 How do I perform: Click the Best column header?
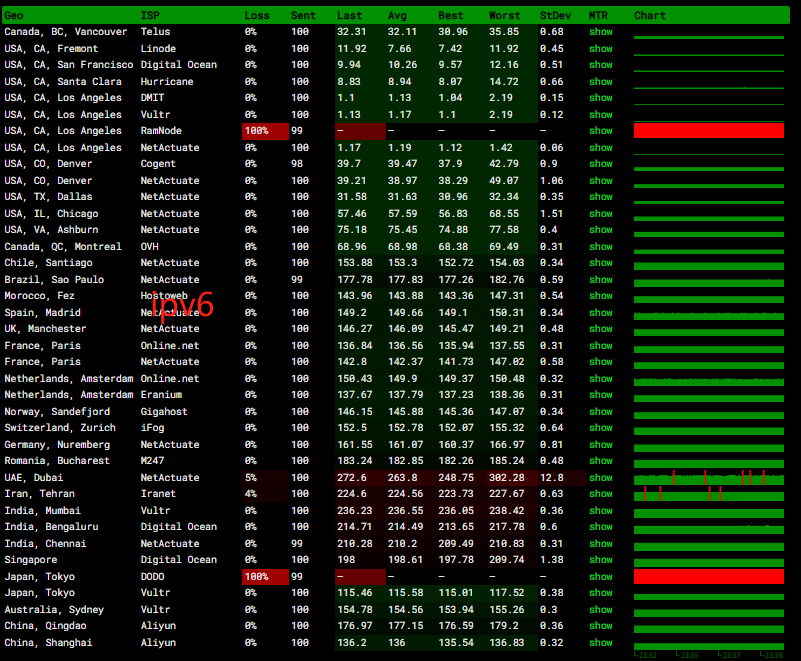tap(451, 15)
